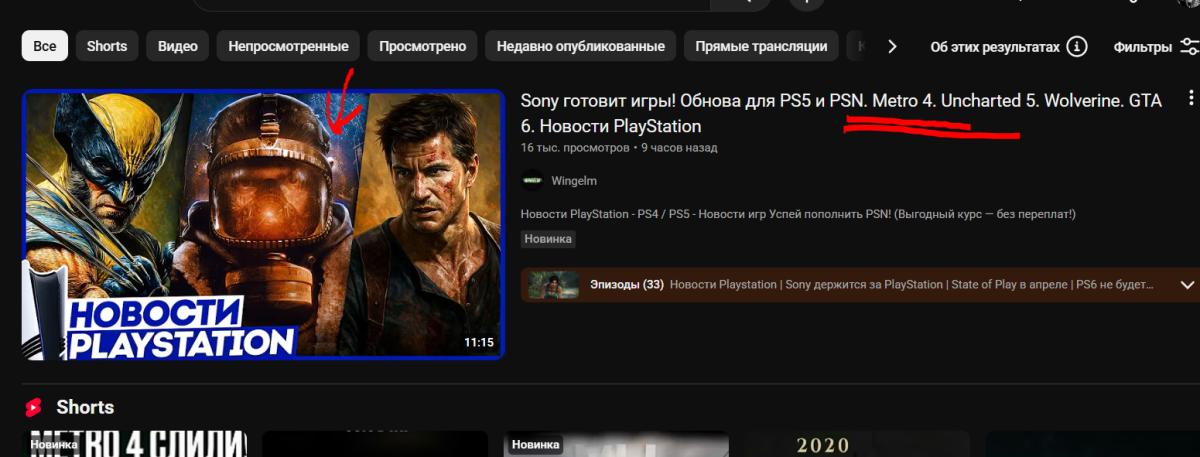Click the red Shorts section logo icon
The image size is (1200, 457).
pos(34,407)
